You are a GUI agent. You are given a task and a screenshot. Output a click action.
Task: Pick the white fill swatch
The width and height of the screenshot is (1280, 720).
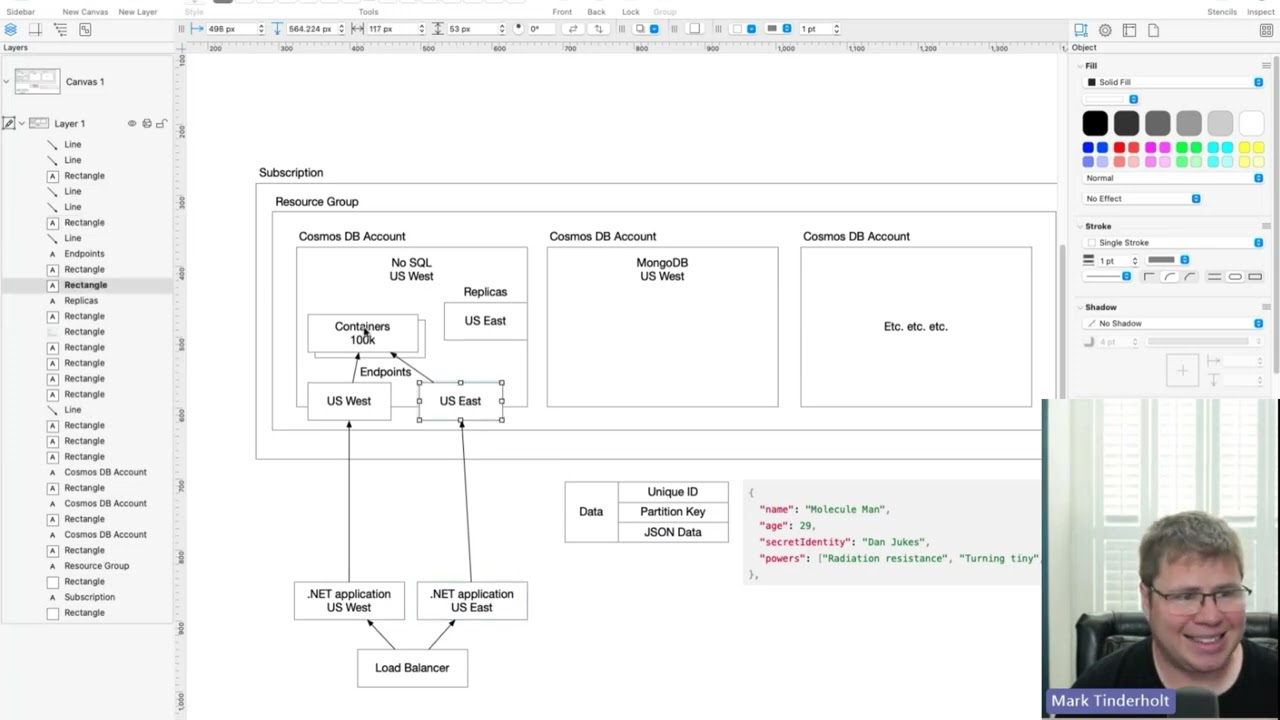coord(1251,123)
